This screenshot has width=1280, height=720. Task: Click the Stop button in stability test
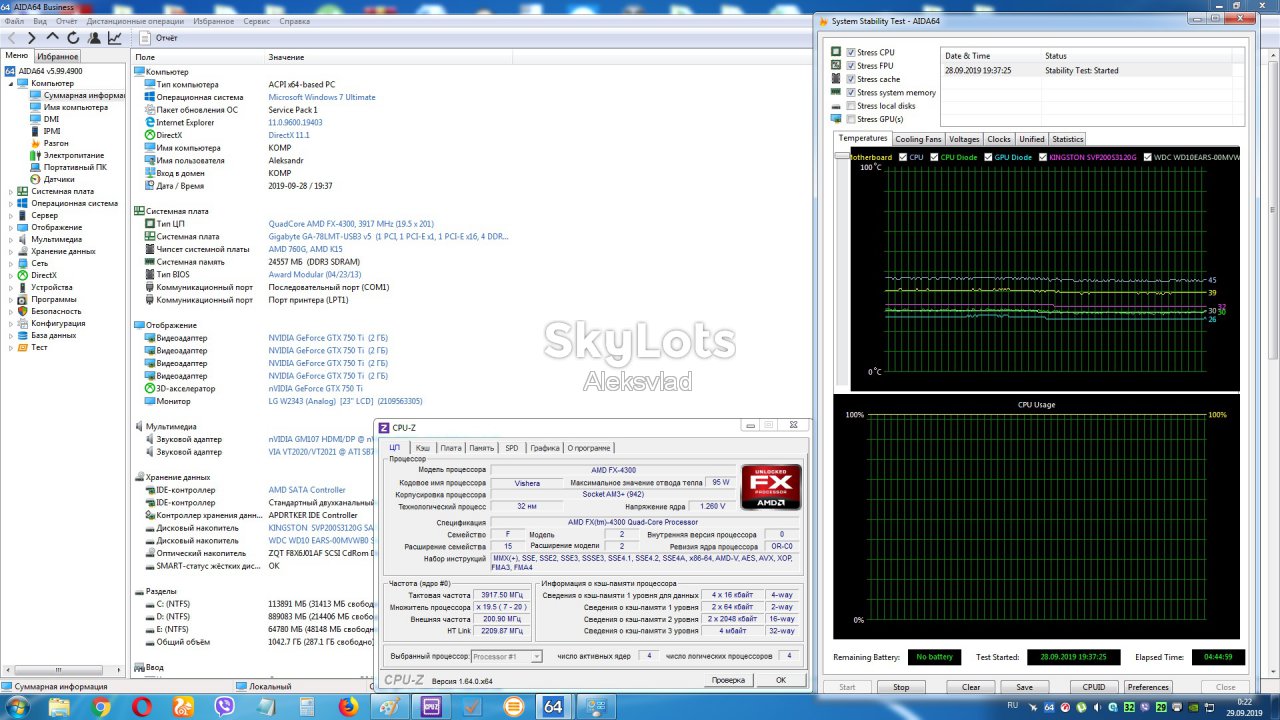(x=901, y=687)
